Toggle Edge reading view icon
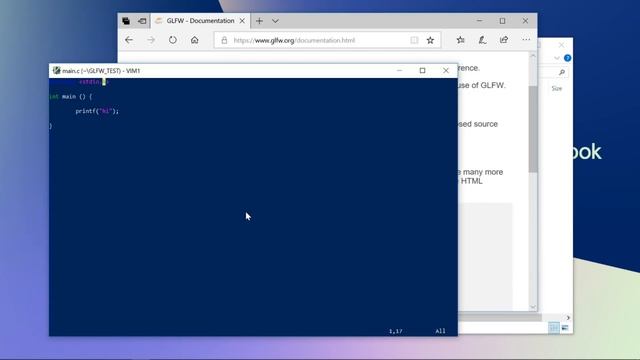Viewport: 640px width, 360px height. [x=414, y=40]
